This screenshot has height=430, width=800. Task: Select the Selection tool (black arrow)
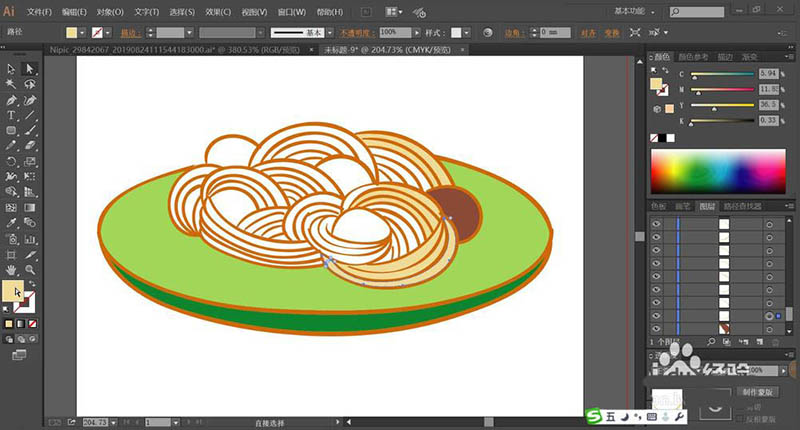11,68
